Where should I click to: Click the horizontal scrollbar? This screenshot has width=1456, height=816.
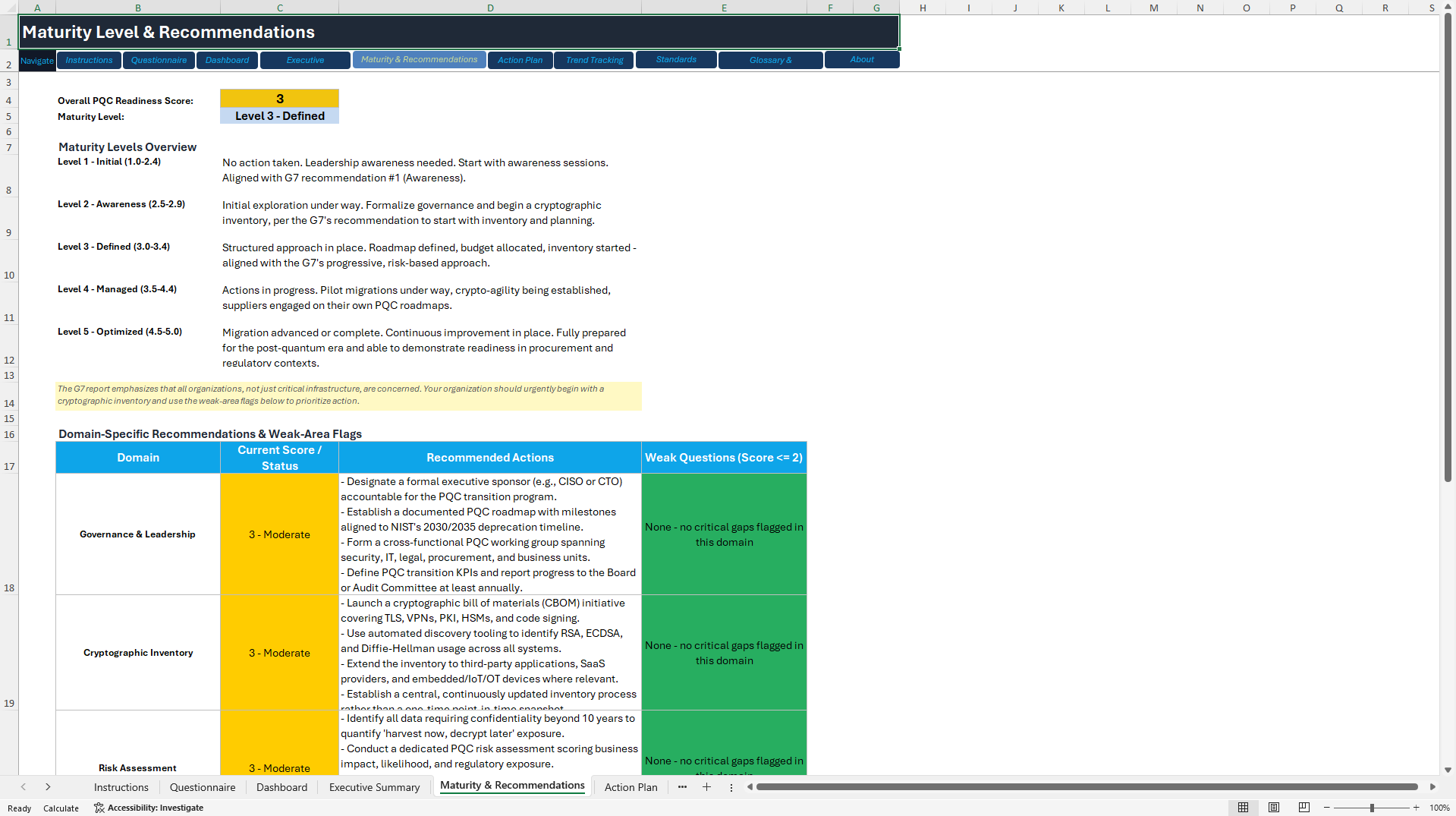(1086, 787)
